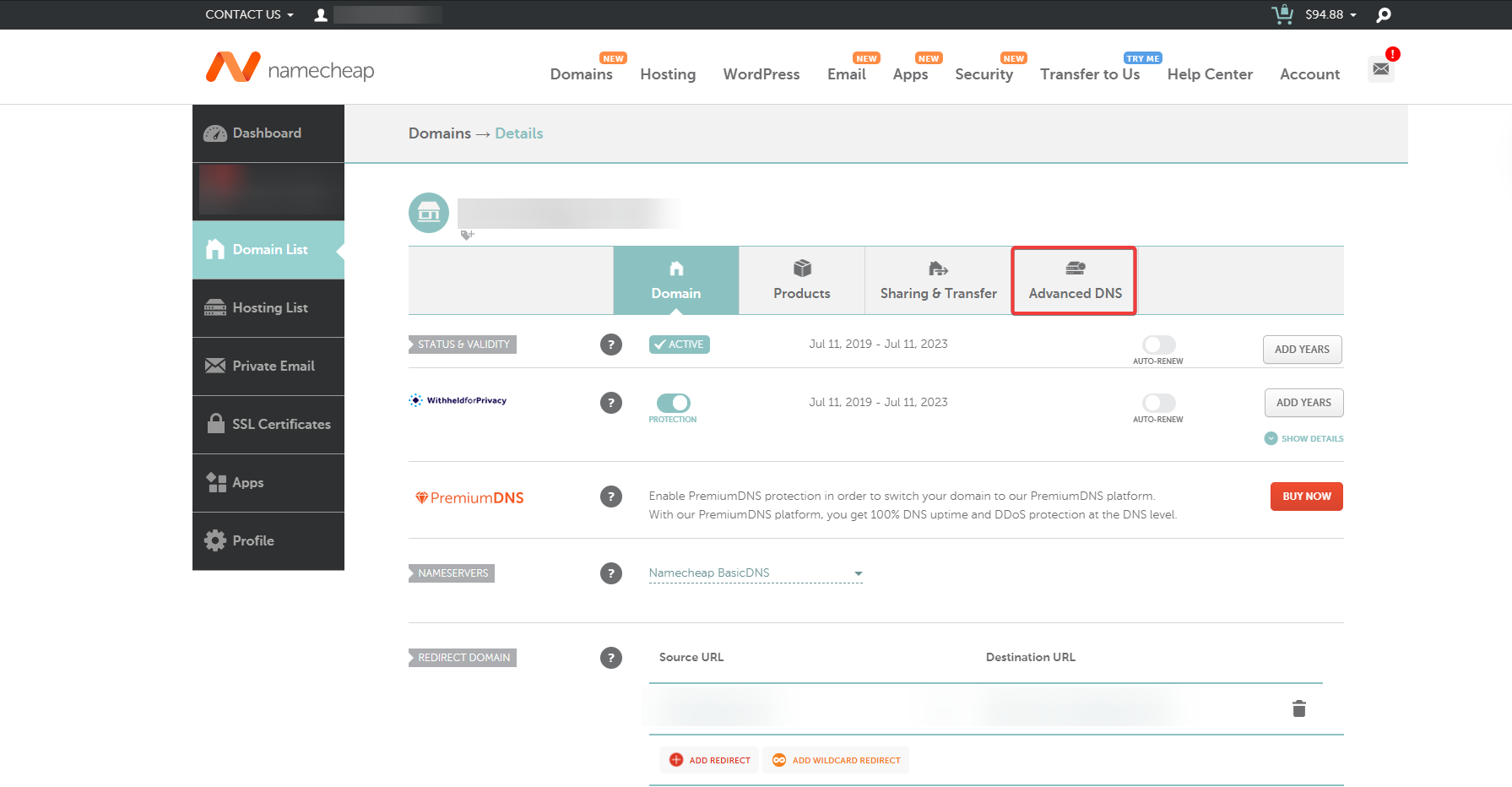Click the Add Redirect plus icon
This screenshot has width=1512, height=787.
pos(676,760)
